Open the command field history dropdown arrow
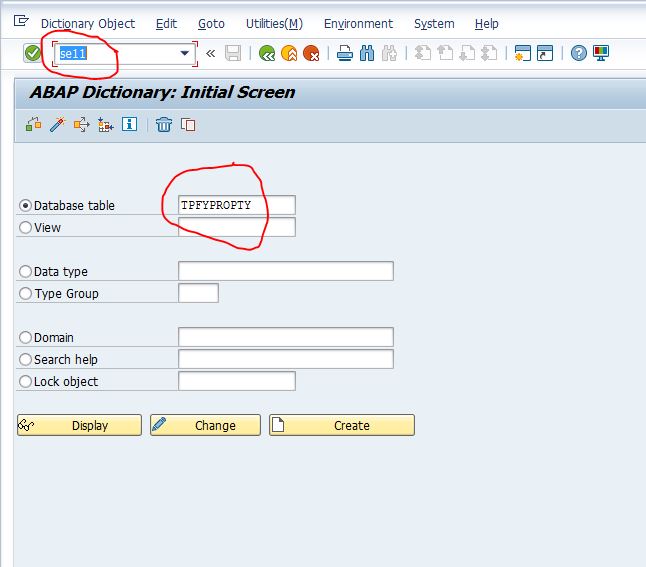646x567 pixels. point(185,53)
